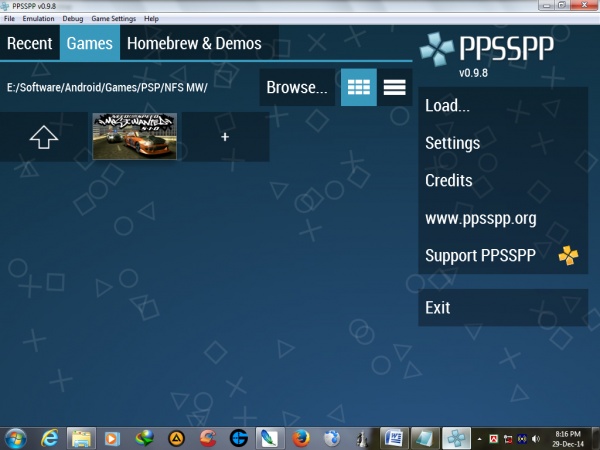Click the PPSSPP title bar icon
The height and width of the screenshot is (450, 600).
[5, 6]
